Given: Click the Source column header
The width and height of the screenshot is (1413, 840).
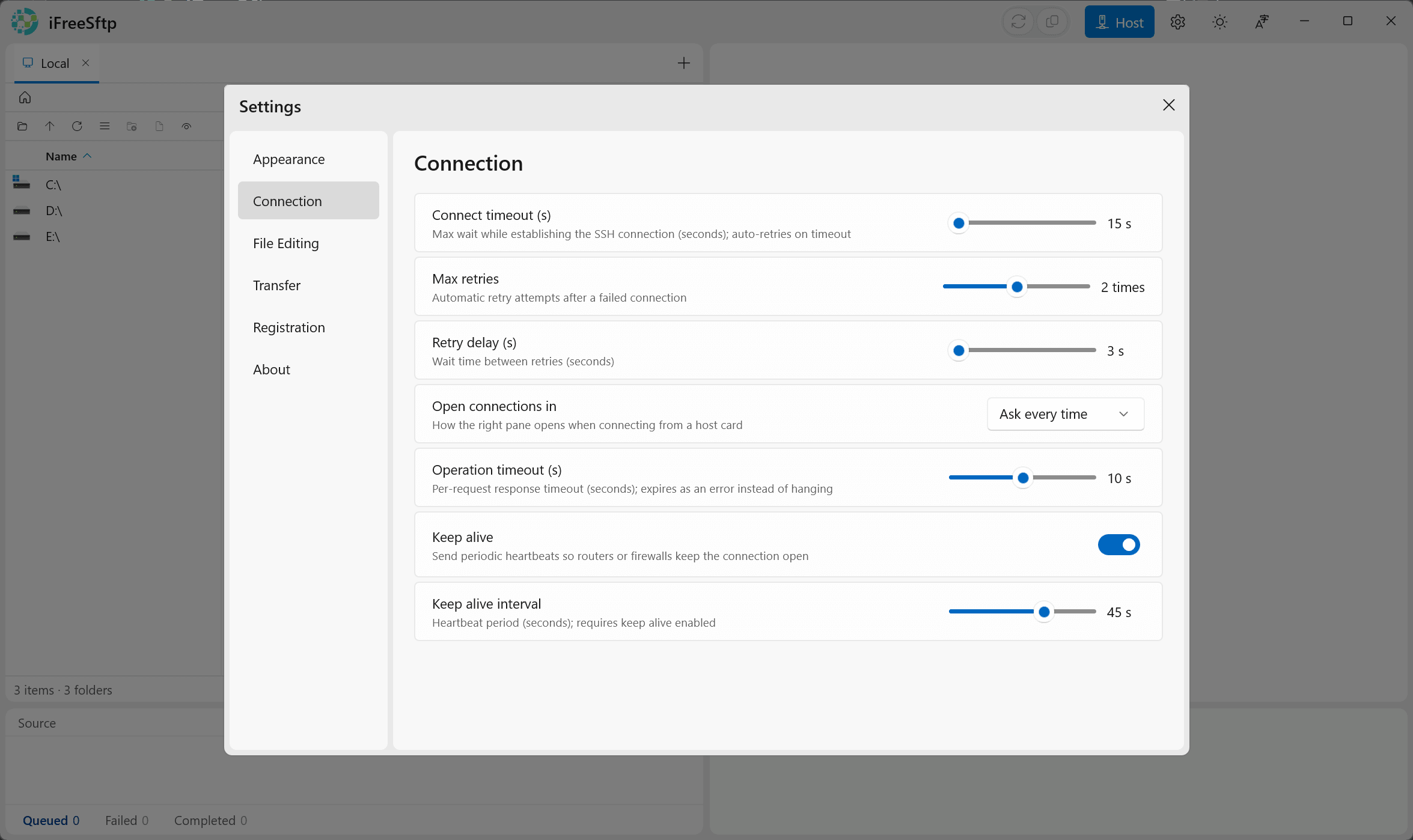Looking at the screenshot, I should (37, 723).
